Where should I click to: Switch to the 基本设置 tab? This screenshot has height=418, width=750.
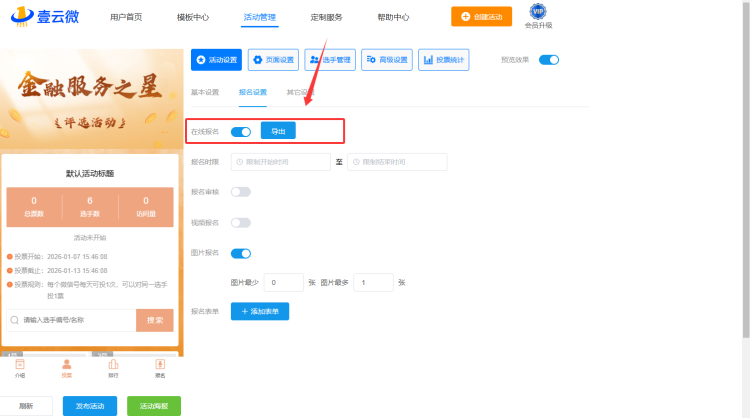(x=204, y=92)
